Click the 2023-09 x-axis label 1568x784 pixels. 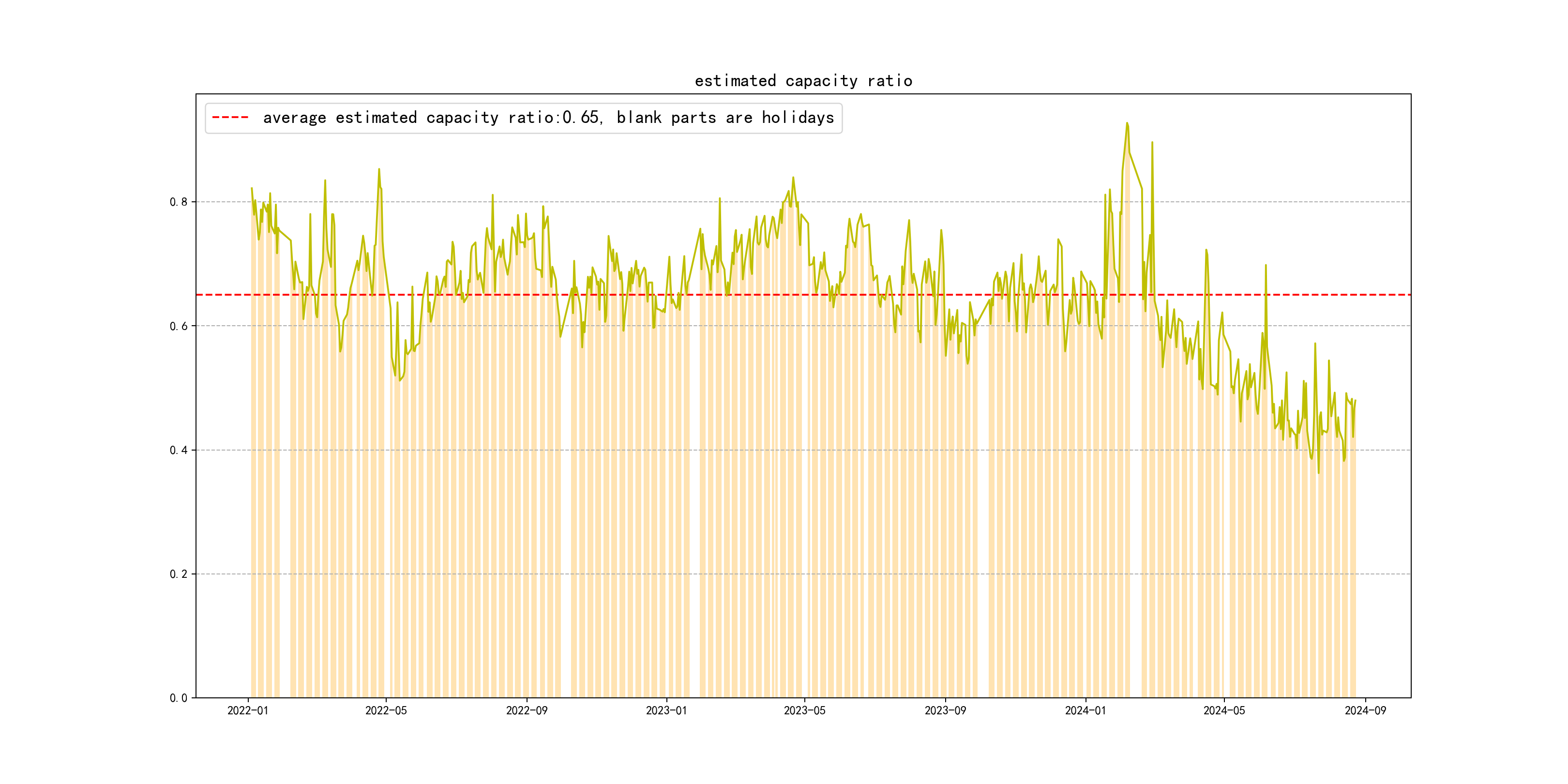point(945,710)
